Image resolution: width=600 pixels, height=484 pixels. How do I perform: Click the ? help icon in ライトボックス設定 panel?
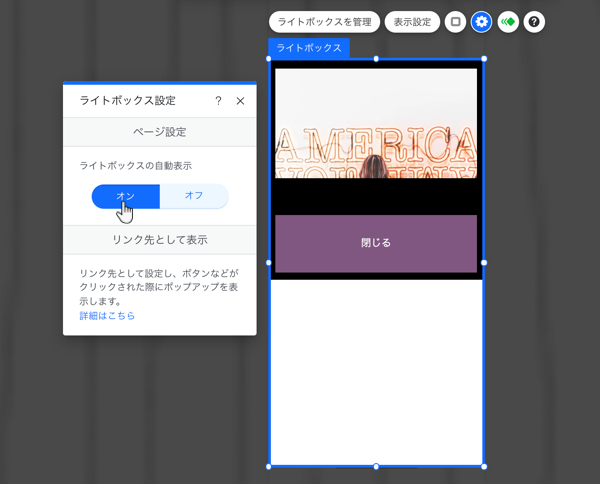[218, 101]
